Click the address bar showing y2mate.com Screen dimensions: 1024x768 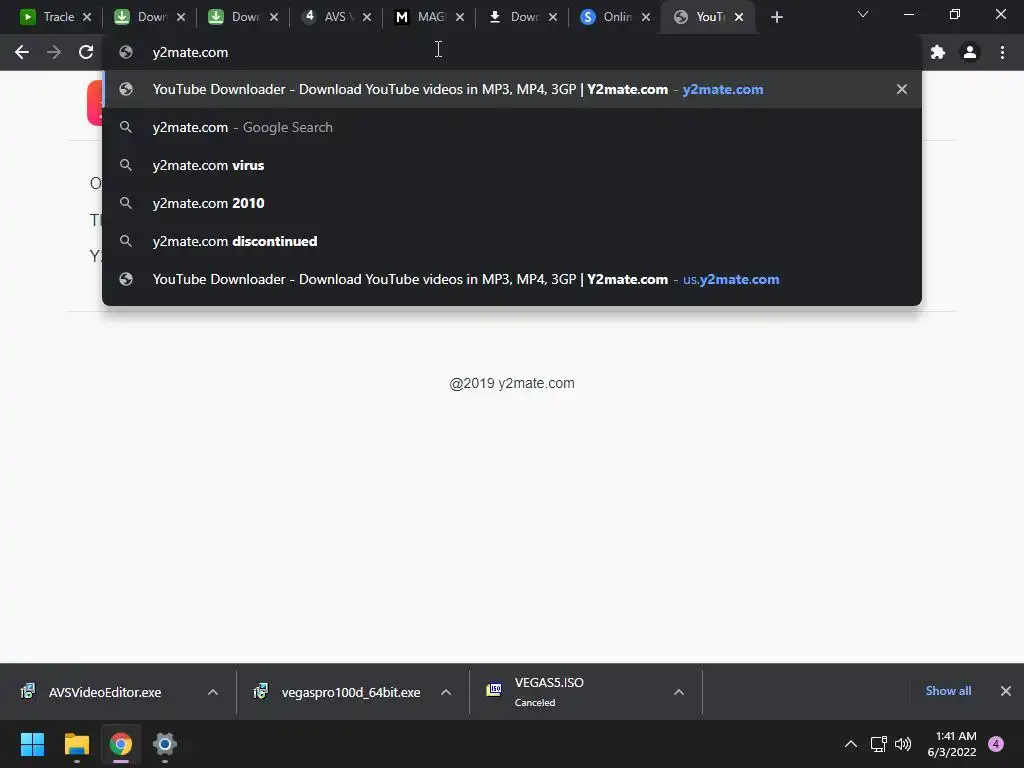point(512,52)
